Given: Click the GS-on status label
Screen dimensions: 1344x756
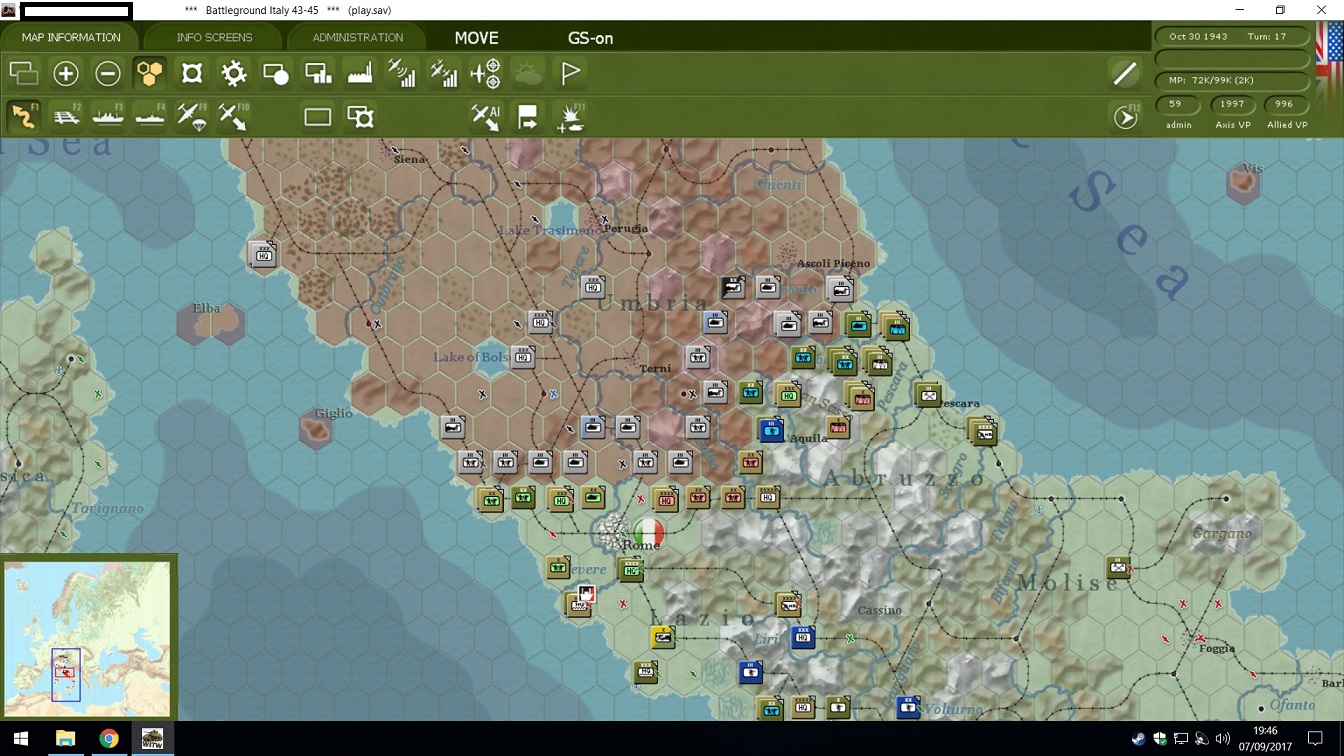Looking at the screenshot, I should coord(590,38).
